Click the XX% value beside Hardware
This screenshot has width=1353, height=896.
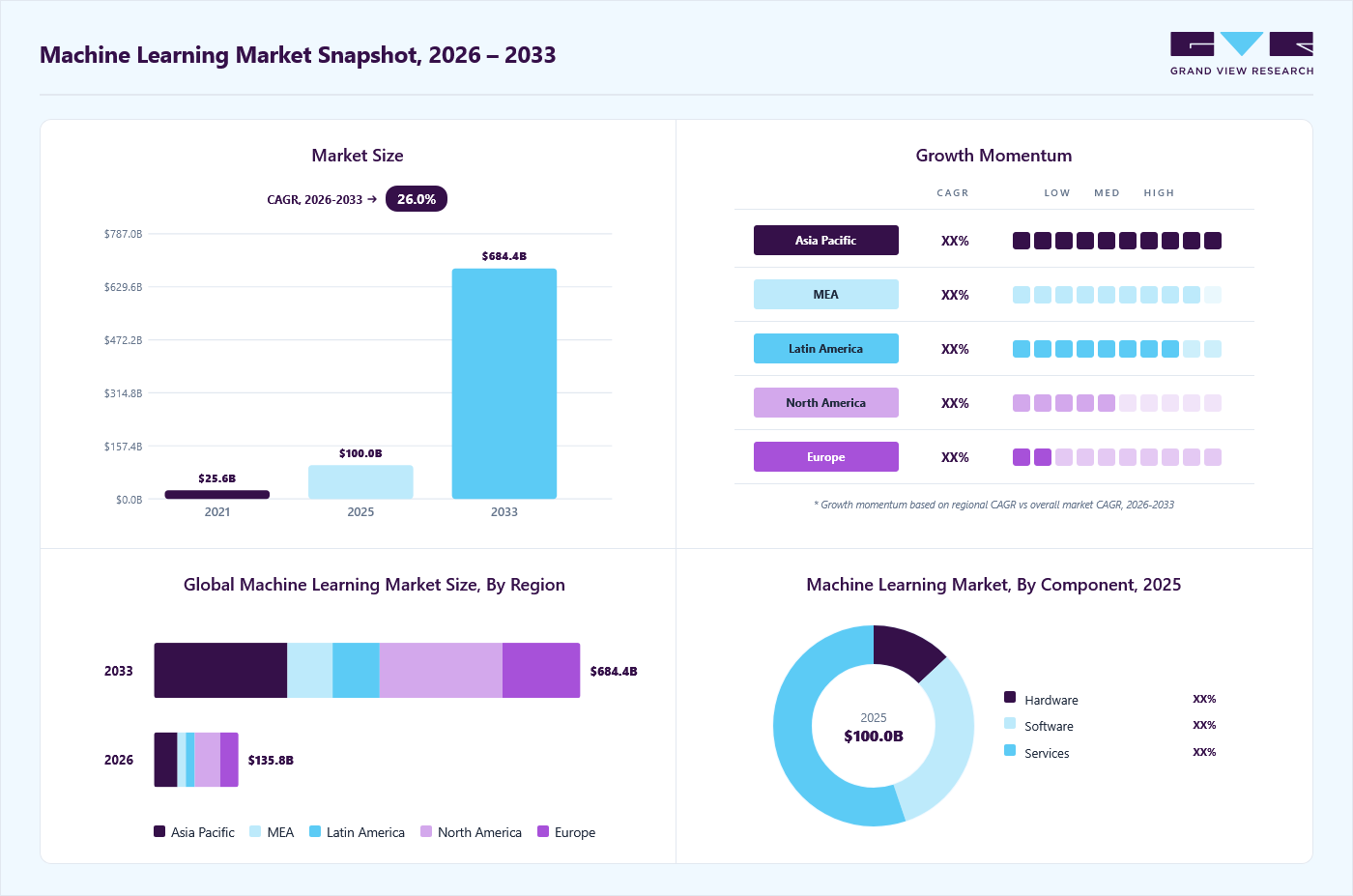tap(1204, 699)
